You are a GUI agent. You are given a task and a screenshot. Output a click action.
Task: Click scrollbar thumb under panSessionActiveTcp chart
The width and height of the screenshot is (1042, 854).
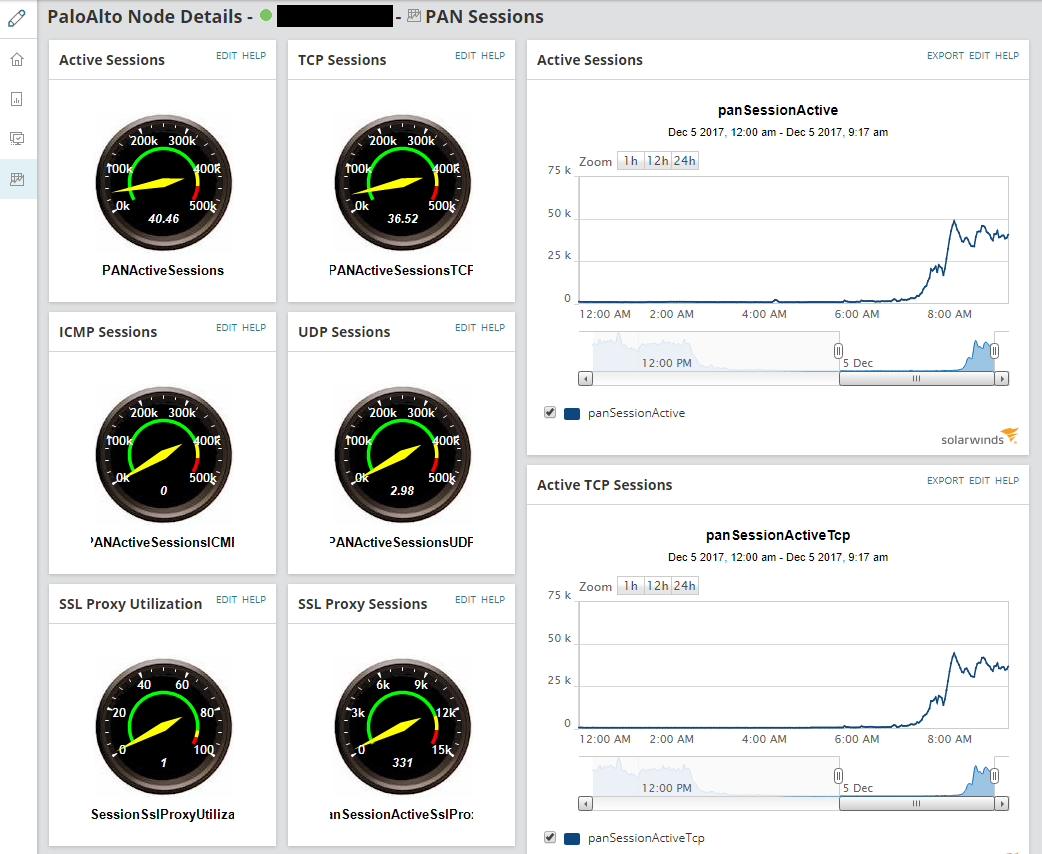pyautogui.click(x=916, y=803)
